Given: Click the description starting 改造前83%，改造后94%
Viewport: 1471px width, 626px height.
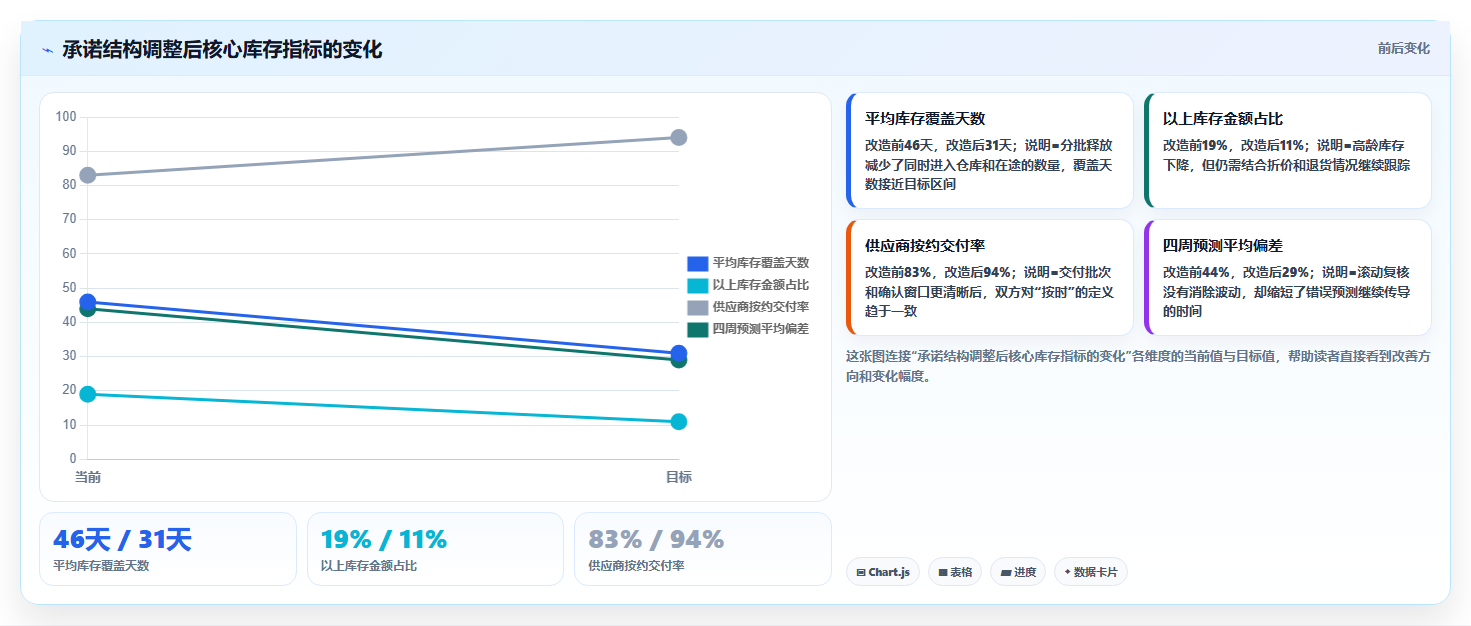Looking at the screenshot, I should (x=989, y=292).
